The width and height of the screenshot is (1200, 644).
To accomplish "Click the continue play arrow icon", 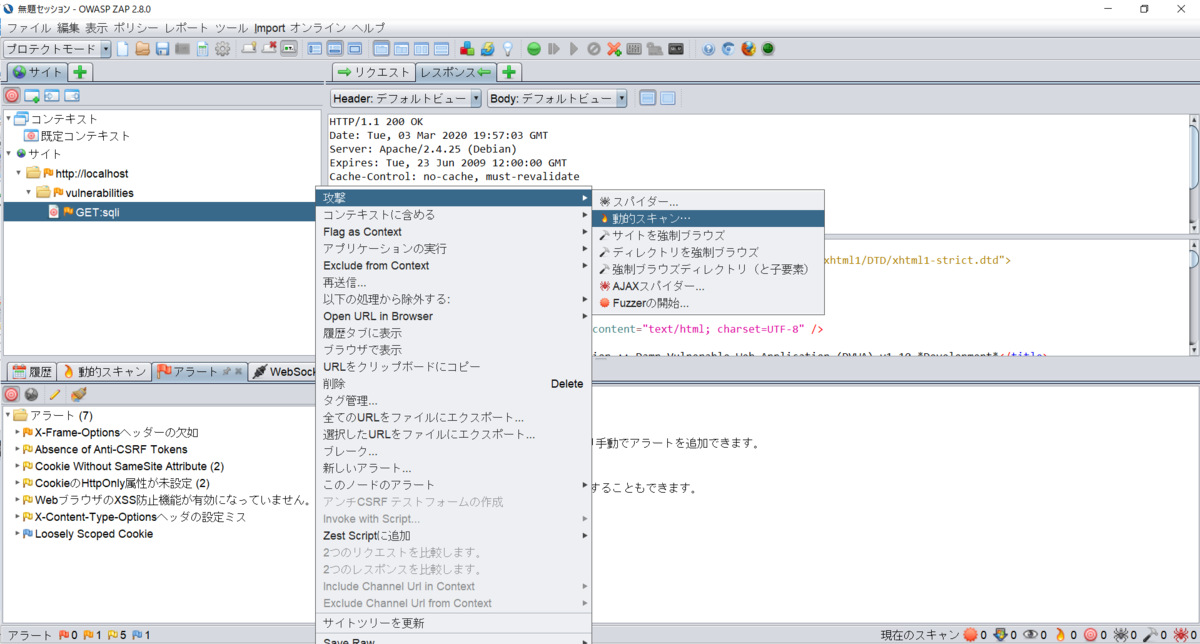I will 574,48.
